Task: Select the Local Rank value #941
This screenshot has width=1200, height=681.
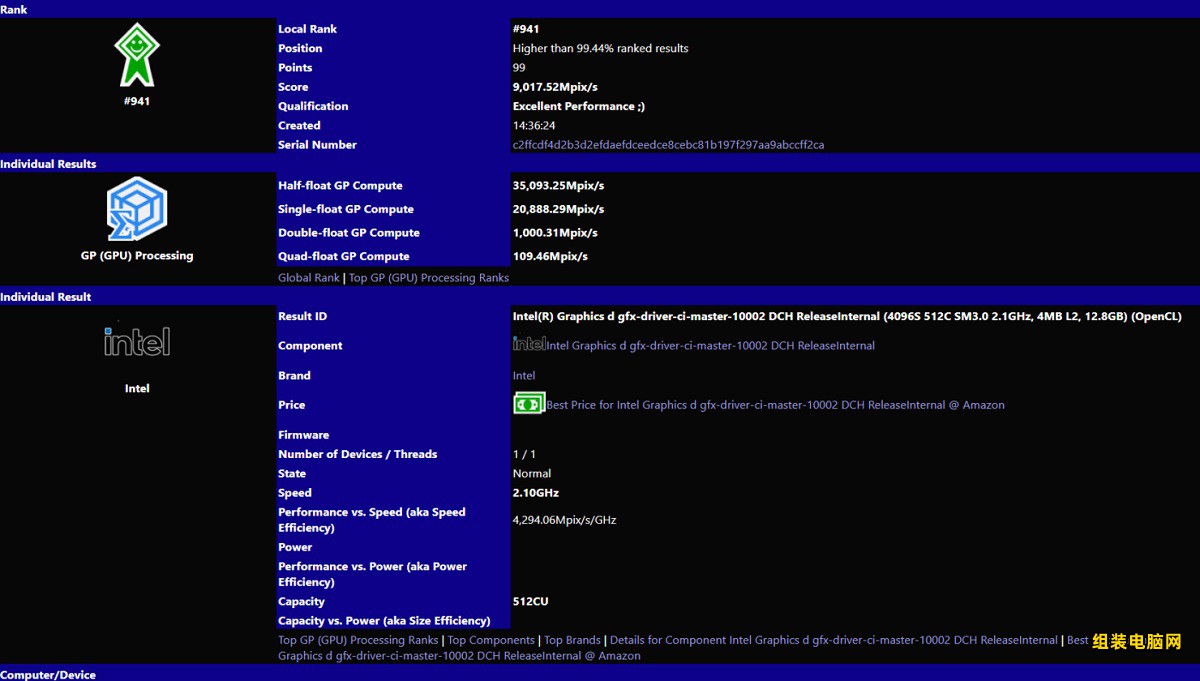Action: (x=526, y=29)
